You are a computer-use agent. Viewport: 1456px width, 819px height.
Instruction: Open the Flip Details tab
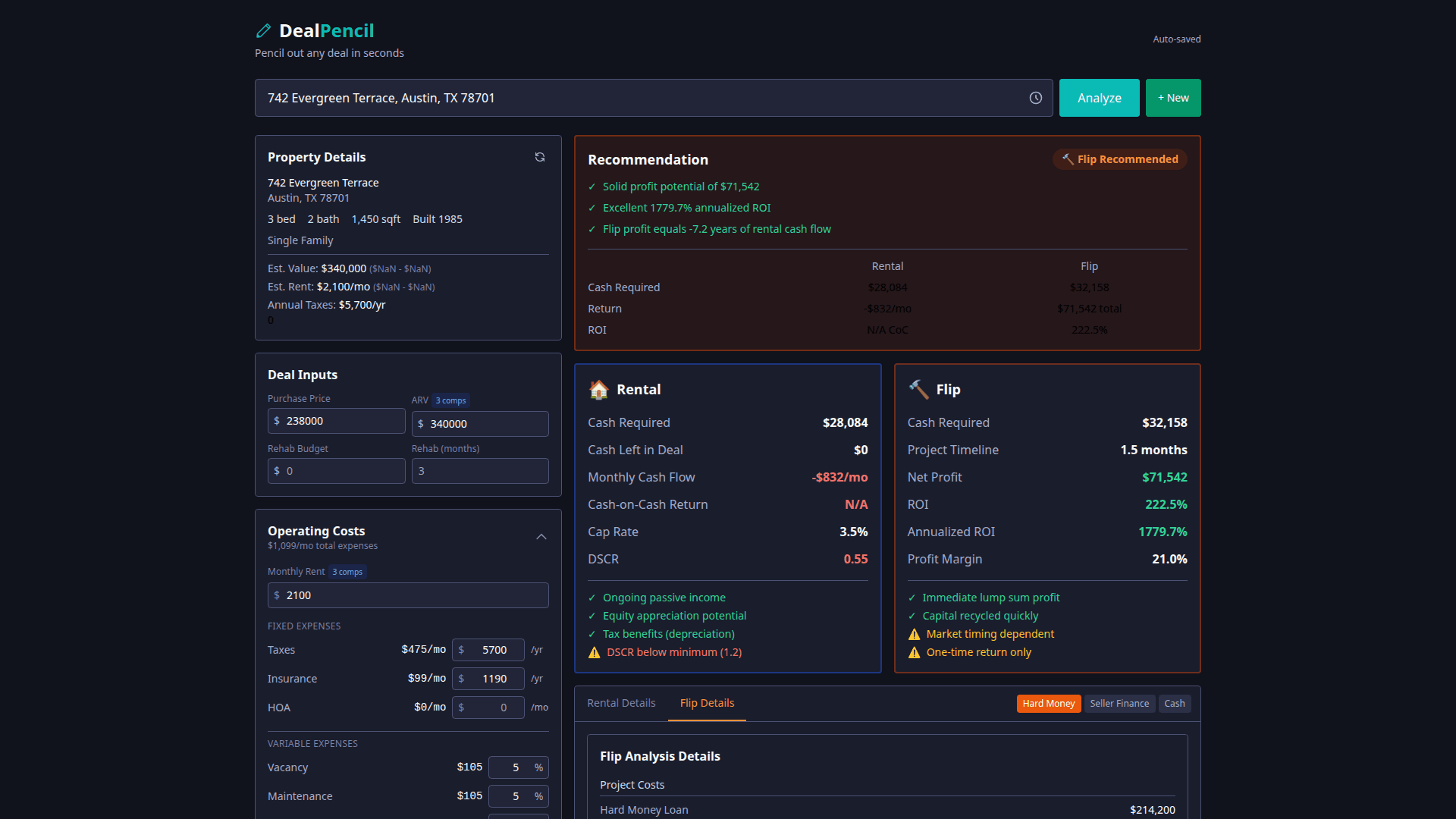pos(707,703)
